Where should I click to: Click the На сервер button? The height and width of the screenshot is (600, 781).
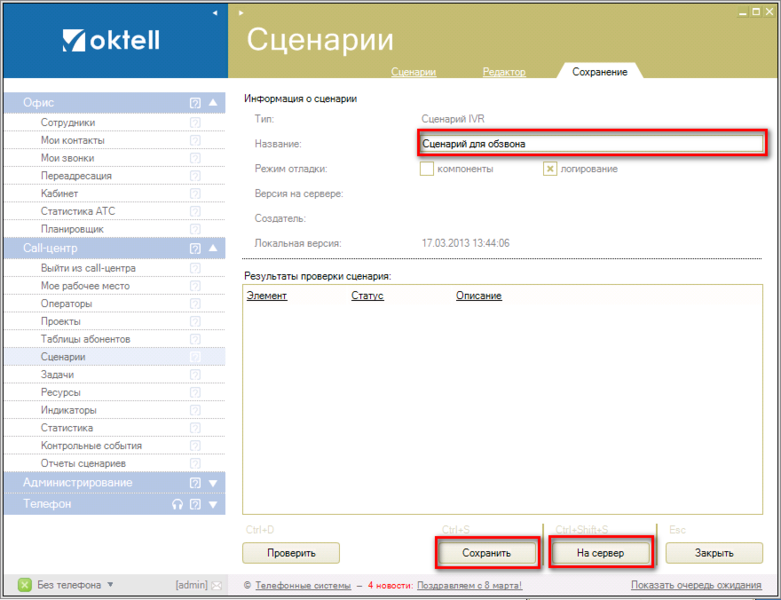coord(601,553)
